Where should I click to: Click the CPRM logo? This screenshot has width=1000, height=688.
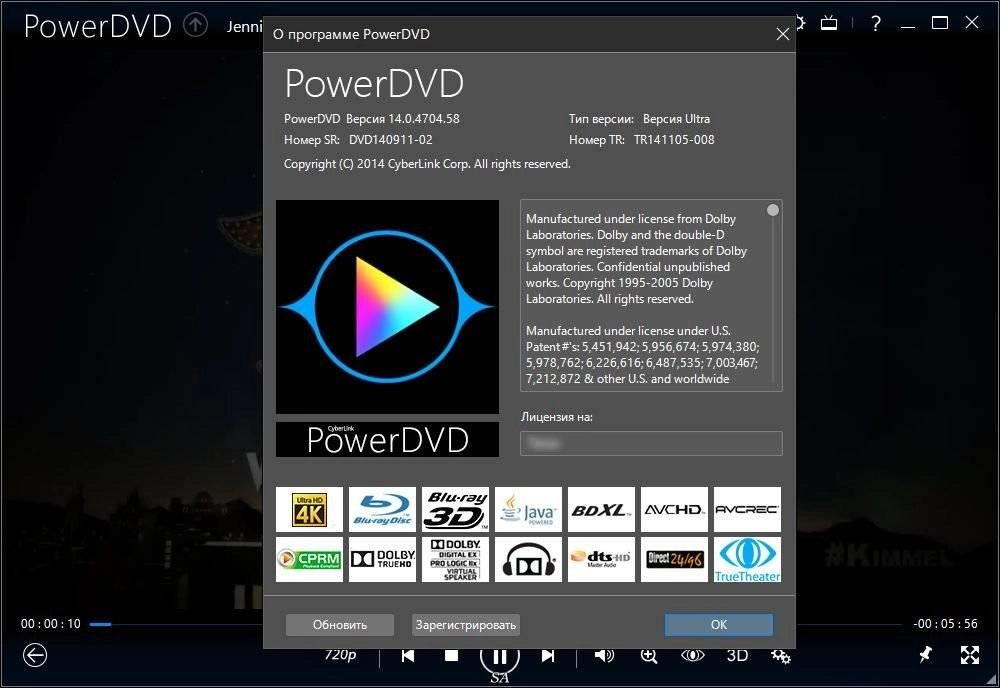(309, 559)
